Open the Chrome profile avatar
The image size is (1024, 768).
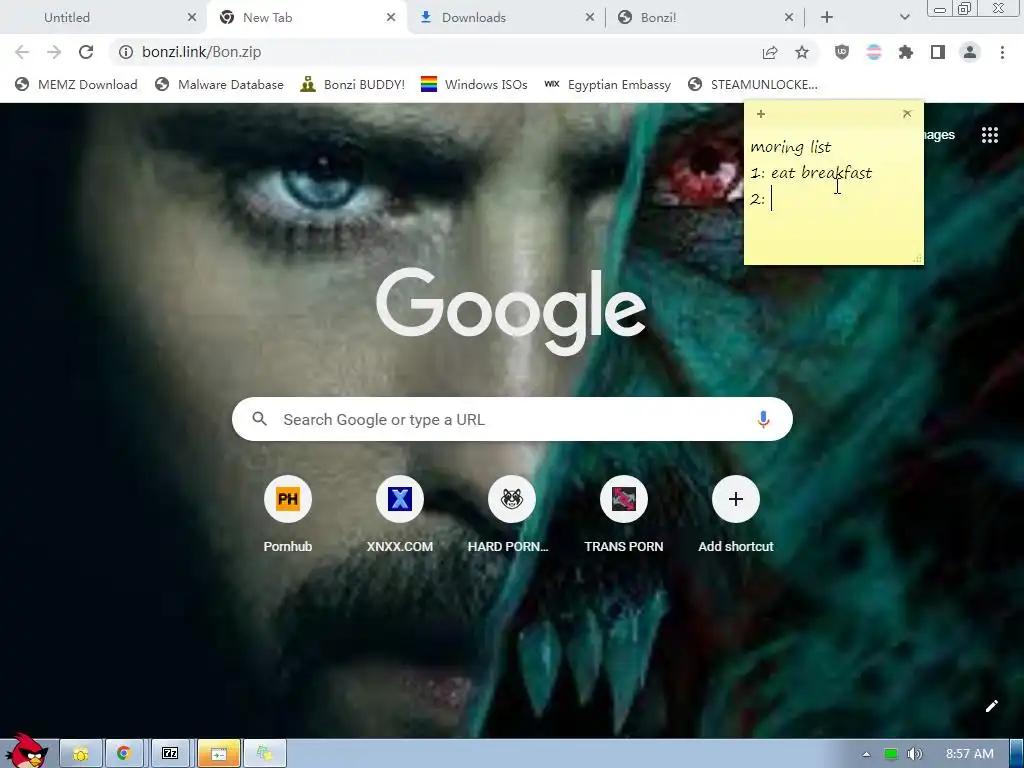click(970, 52)
